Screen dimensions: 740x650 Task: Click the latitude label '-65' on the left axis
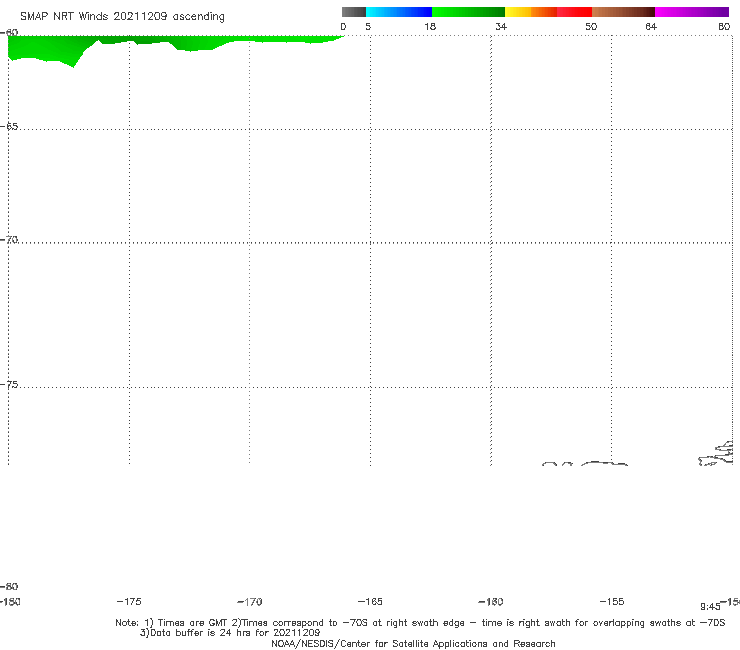click(x=9, y=127)
